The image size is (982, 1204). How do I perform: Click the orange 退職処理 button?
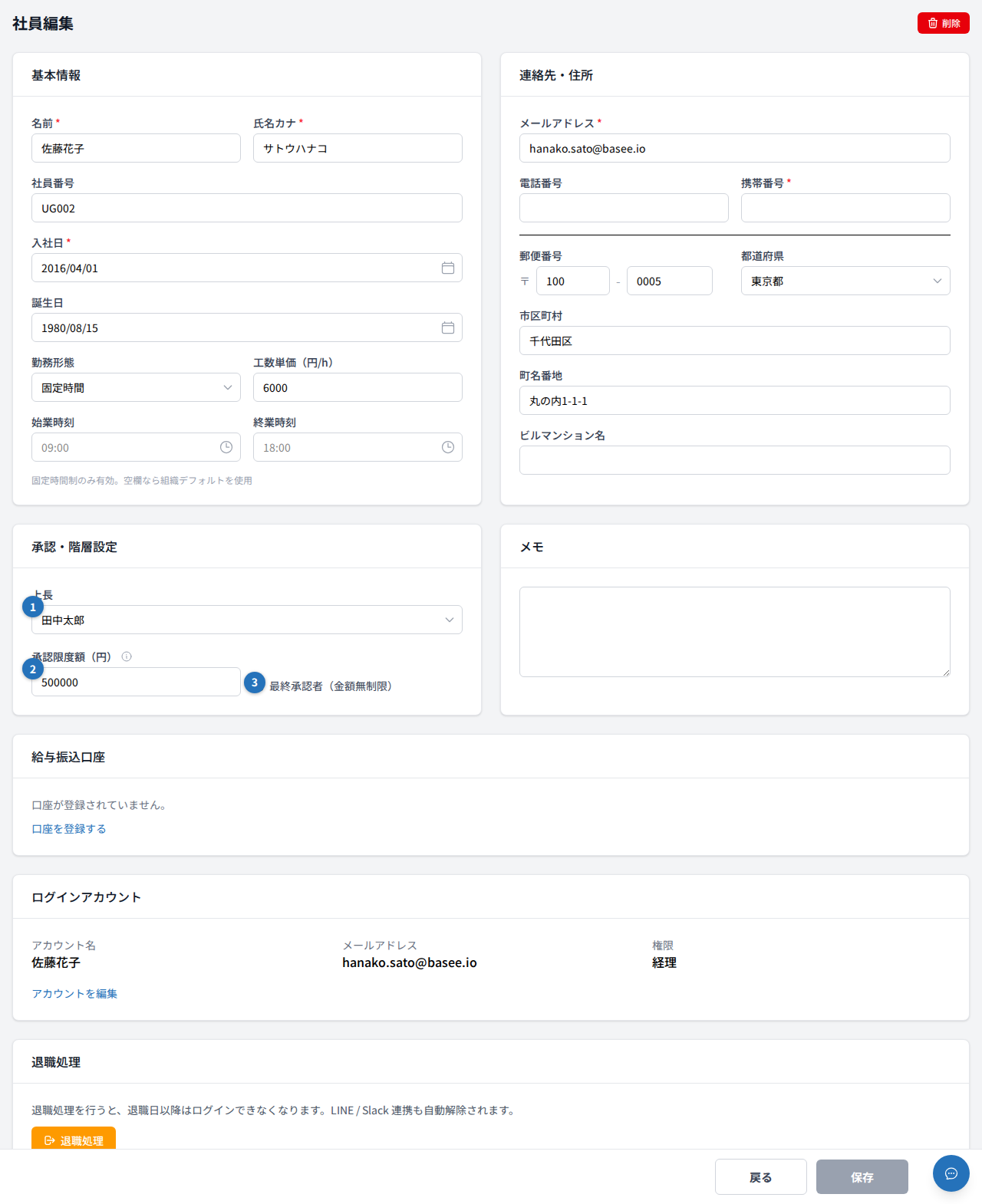pos(74,1138)
